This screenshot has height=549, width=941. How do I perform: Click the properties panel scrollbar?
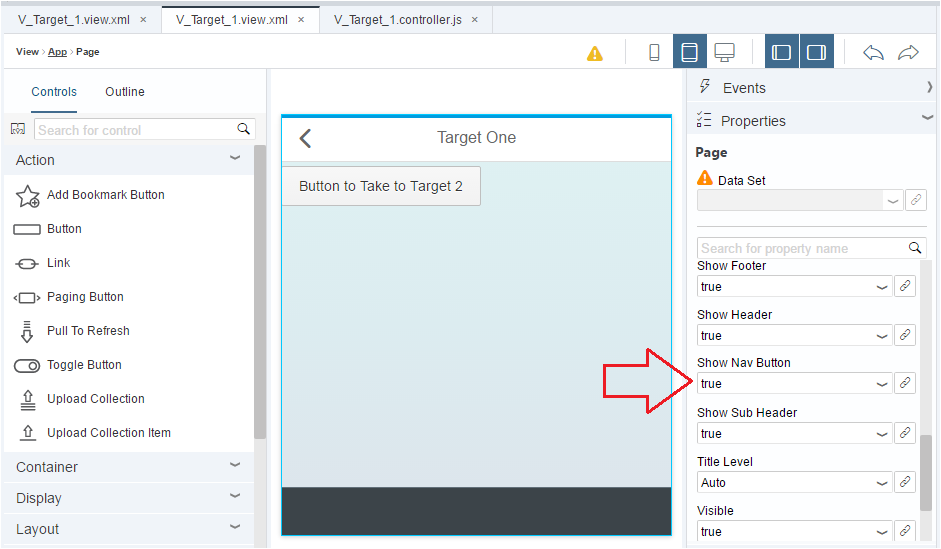[926, 472]
